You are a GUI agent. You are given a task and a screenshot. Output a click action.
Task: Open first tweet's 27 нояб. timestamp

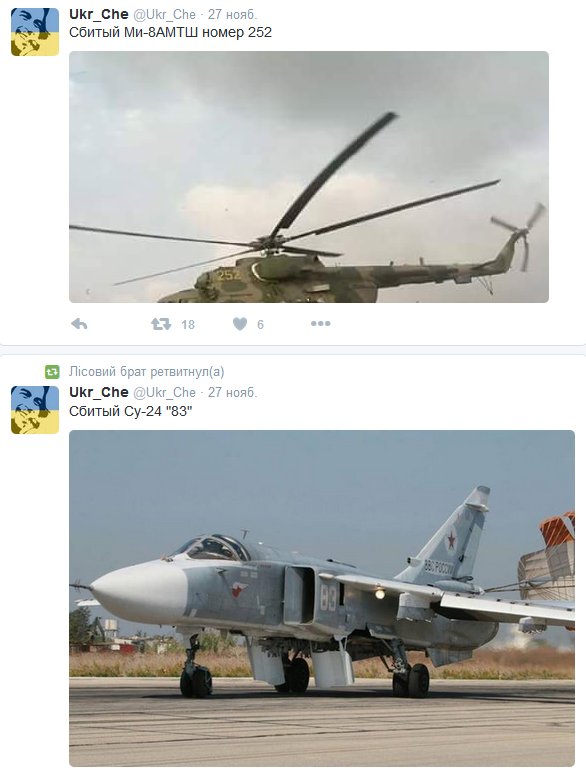[x=232, y=15]
